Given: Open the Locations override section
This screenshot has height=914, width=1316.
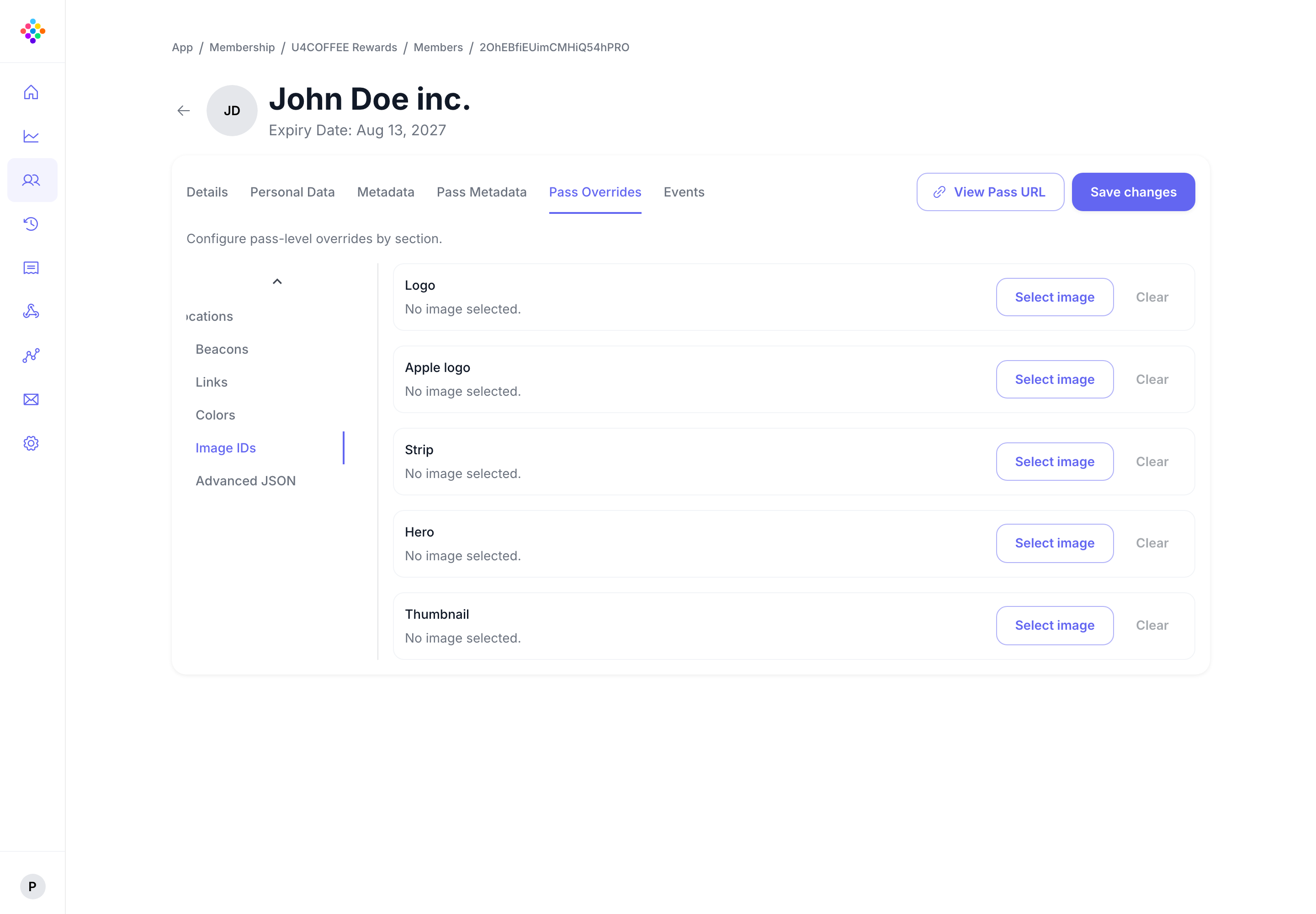Looking at the screenshot, I should point(210,316).
